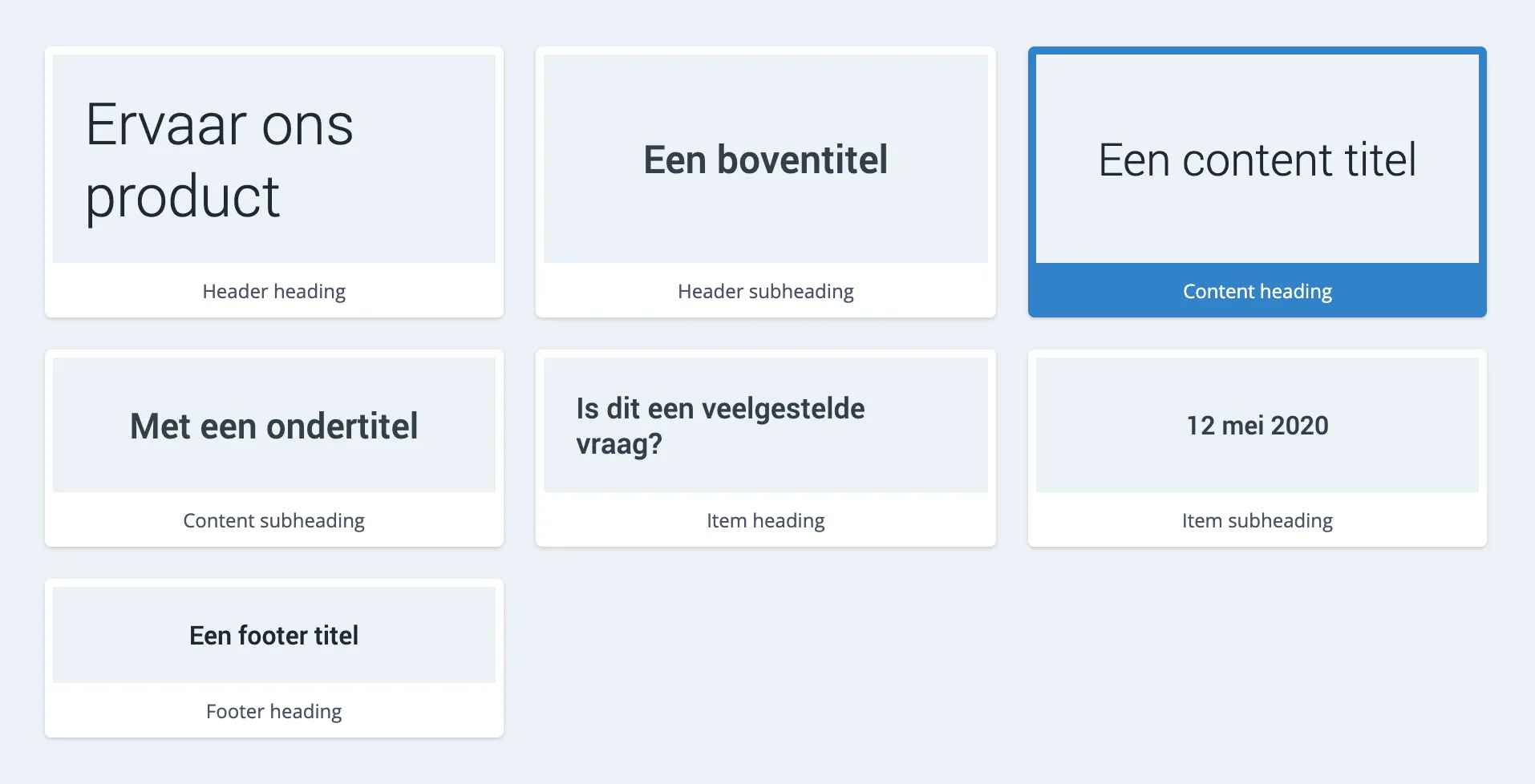Click the 'Een boventitel' preview text
Viewport: 1535px width, 784px height.
coord(765,159)
